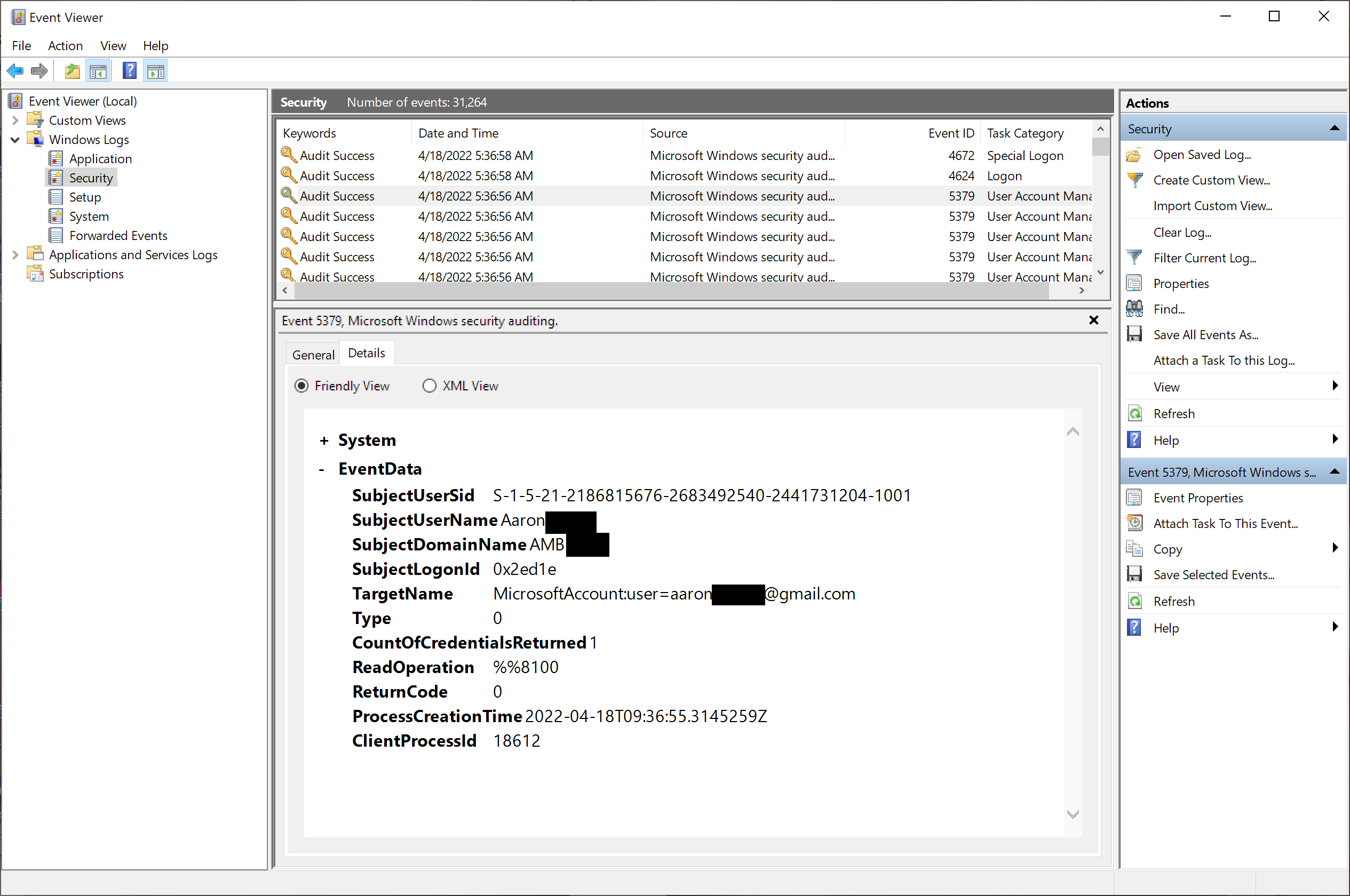
Task: Select Create Custom View filter icon
Action: click(x=1135, y=179)
